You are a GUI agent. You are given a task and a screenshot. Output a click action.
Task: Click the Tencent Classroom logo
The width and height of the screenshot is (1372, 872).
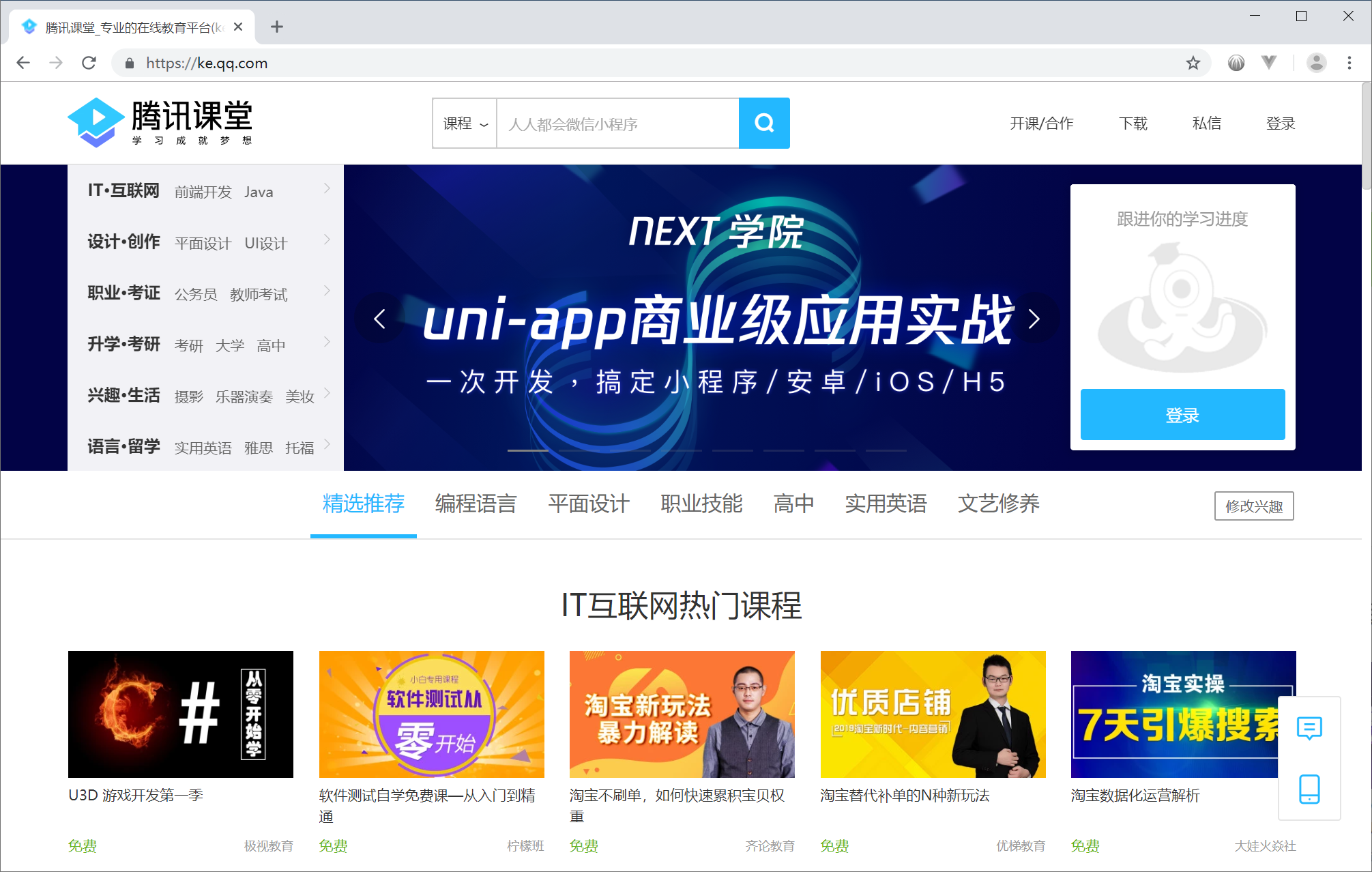[x=160, y=122]
